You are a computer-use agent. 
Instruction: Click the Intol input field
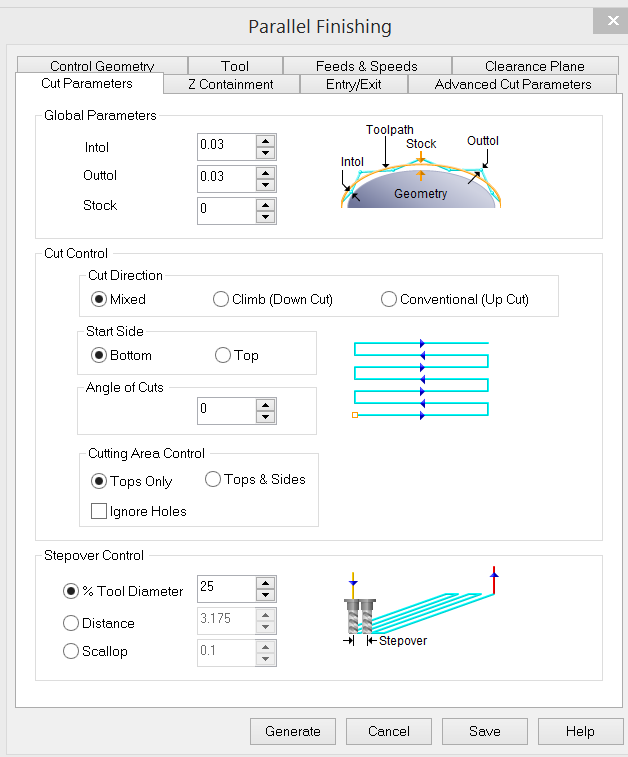coord(225,146)
